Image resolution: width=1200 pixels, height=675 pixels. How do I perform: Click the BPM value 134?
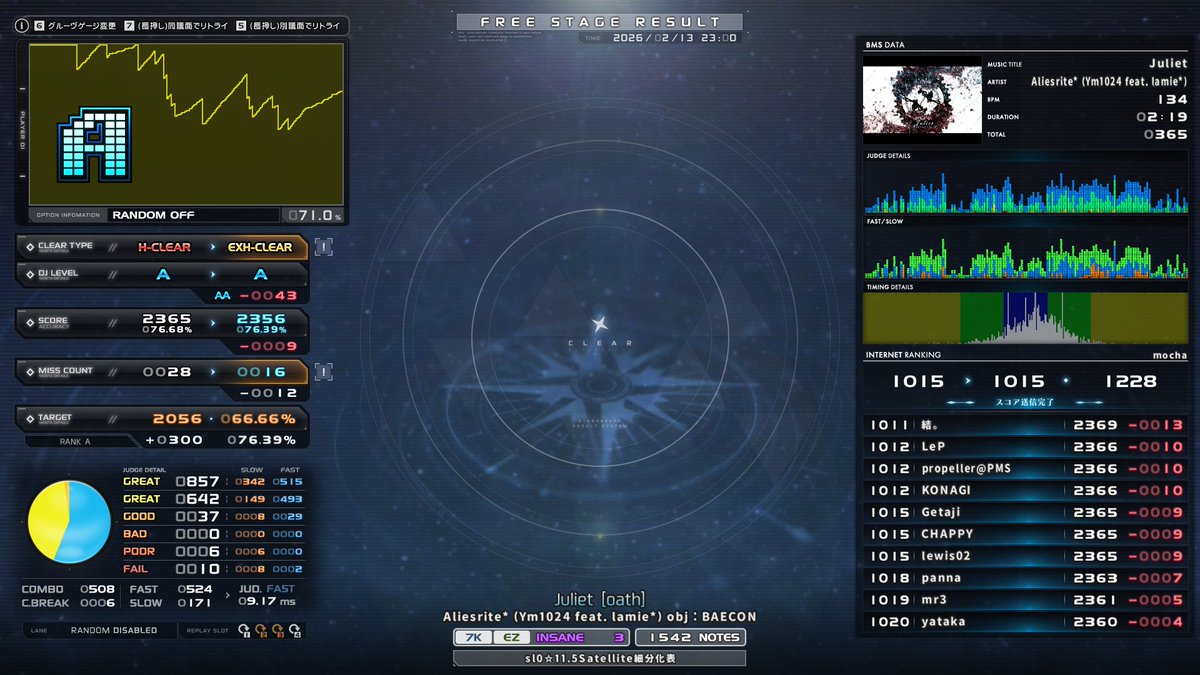point(1172,99)
